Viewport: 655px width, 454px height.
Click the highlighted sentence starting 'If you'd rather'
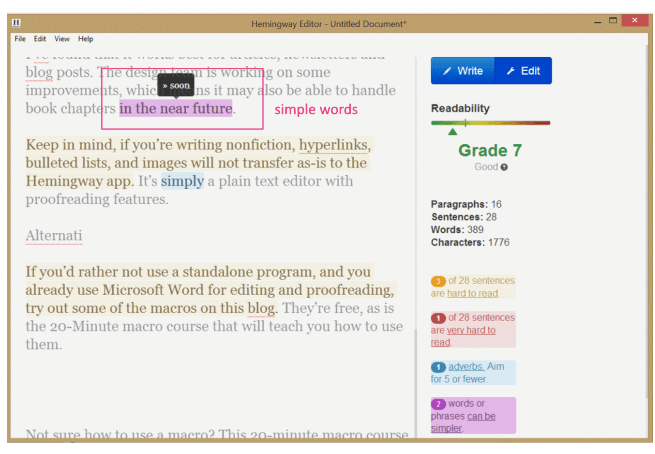[x=209, y=290]
